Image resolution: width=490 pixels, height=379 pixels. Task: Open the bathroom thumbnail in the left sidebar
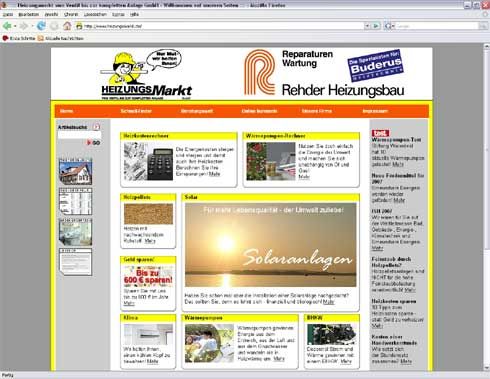click(75, 232)
